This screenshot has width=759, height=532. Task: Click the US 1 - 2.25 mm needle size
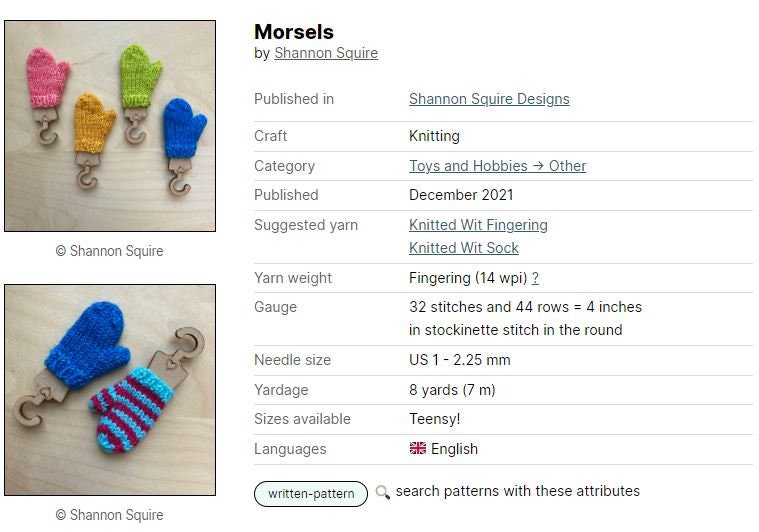tap(460, 360)
